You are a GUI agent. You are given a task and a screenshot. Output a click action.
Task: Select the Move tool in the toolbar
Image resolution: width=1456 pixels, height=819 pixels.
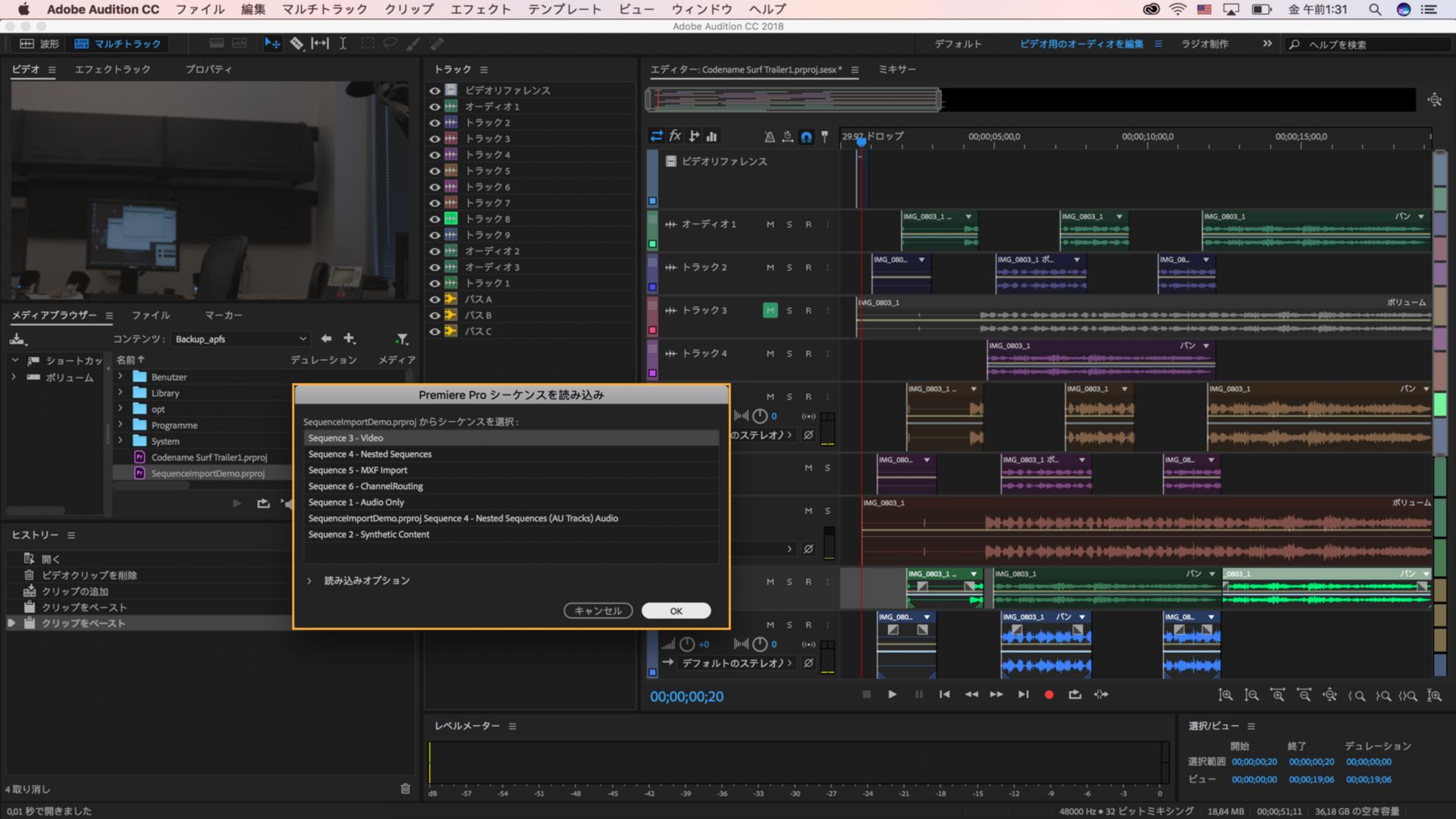(273, 43)
